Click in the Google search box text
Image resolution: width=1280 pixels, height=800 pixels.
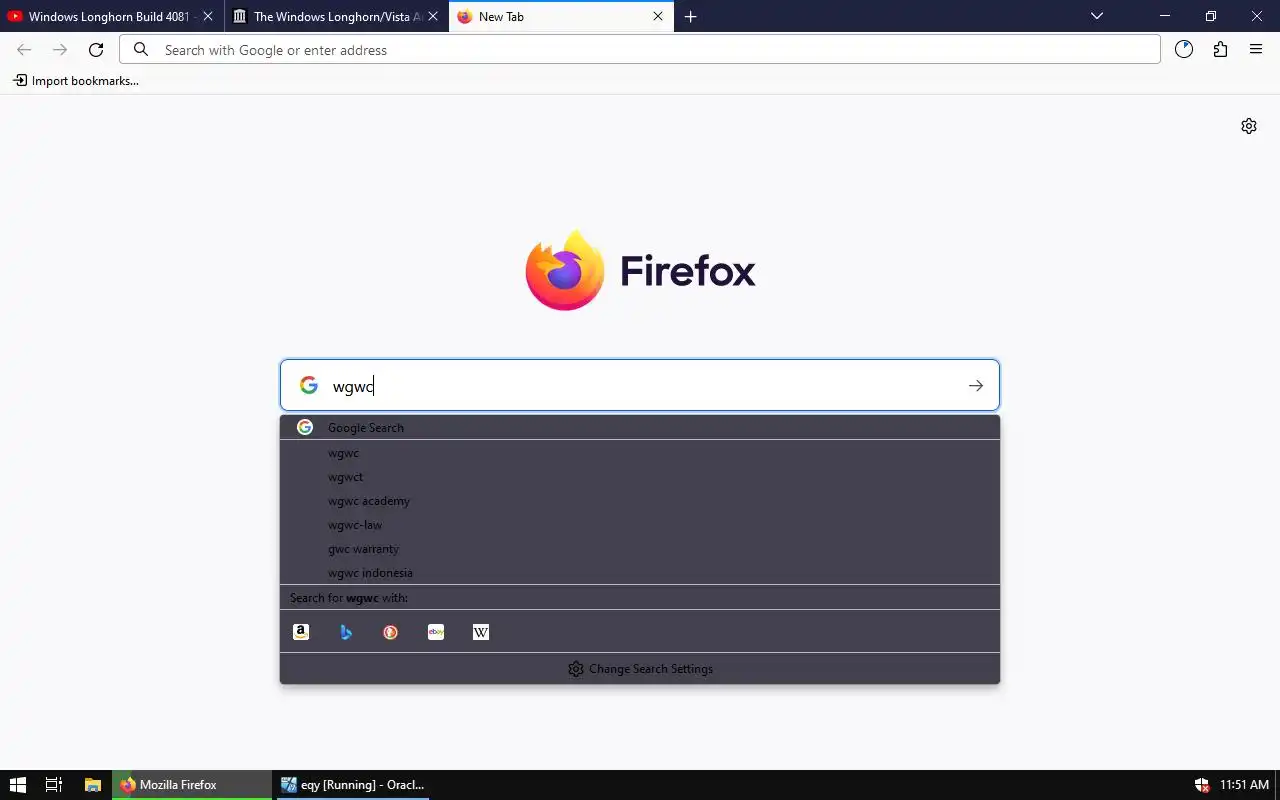640,386
